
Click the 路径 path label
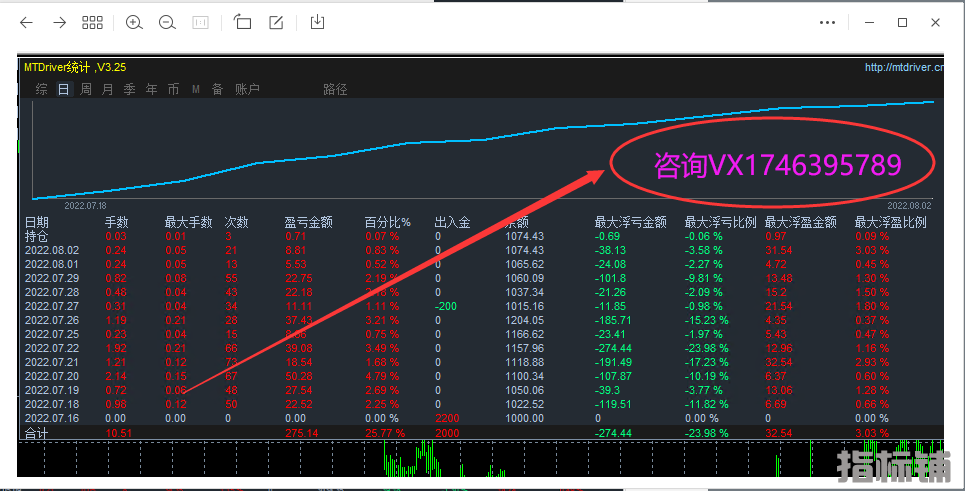click(x=335, y=89)
